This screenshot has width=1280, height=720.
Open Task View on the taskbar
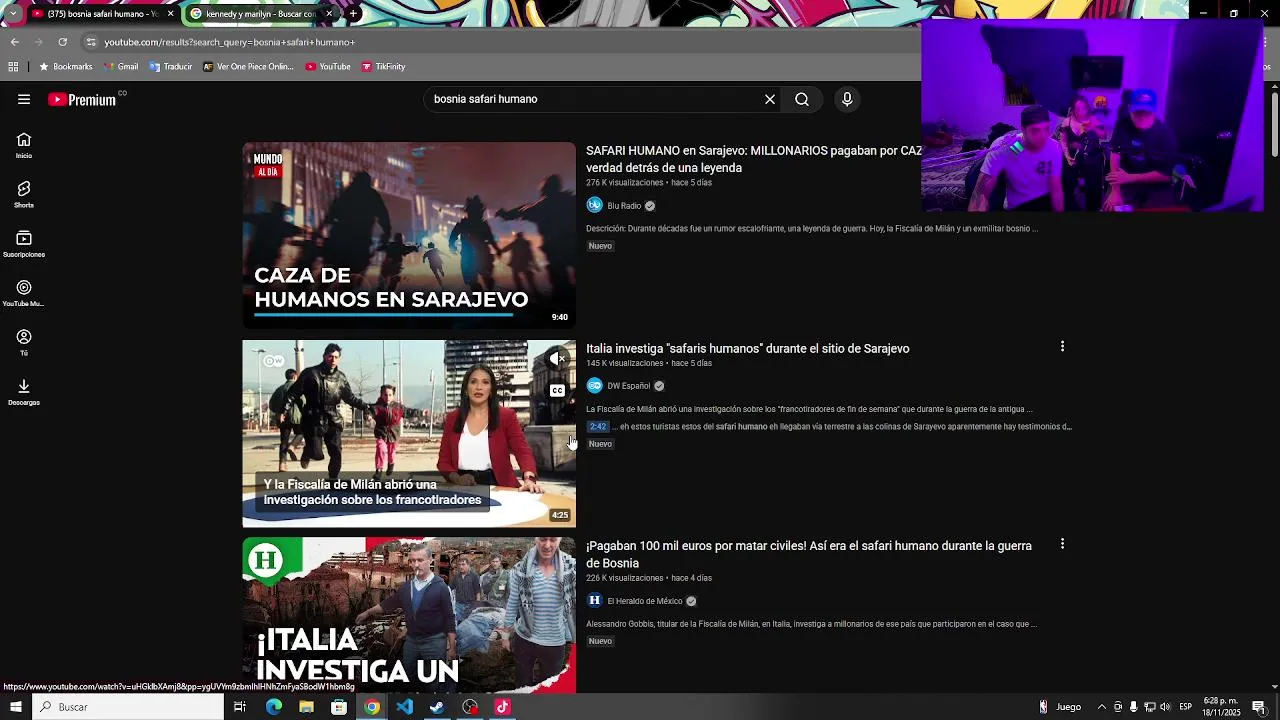(x=240, y=707)
